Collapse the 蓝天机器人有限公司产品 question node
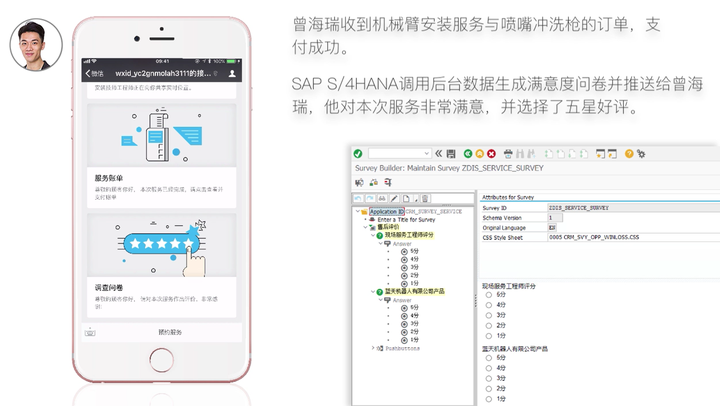Image resolution: width=720 pixels, height=406 pixels. 373,292
